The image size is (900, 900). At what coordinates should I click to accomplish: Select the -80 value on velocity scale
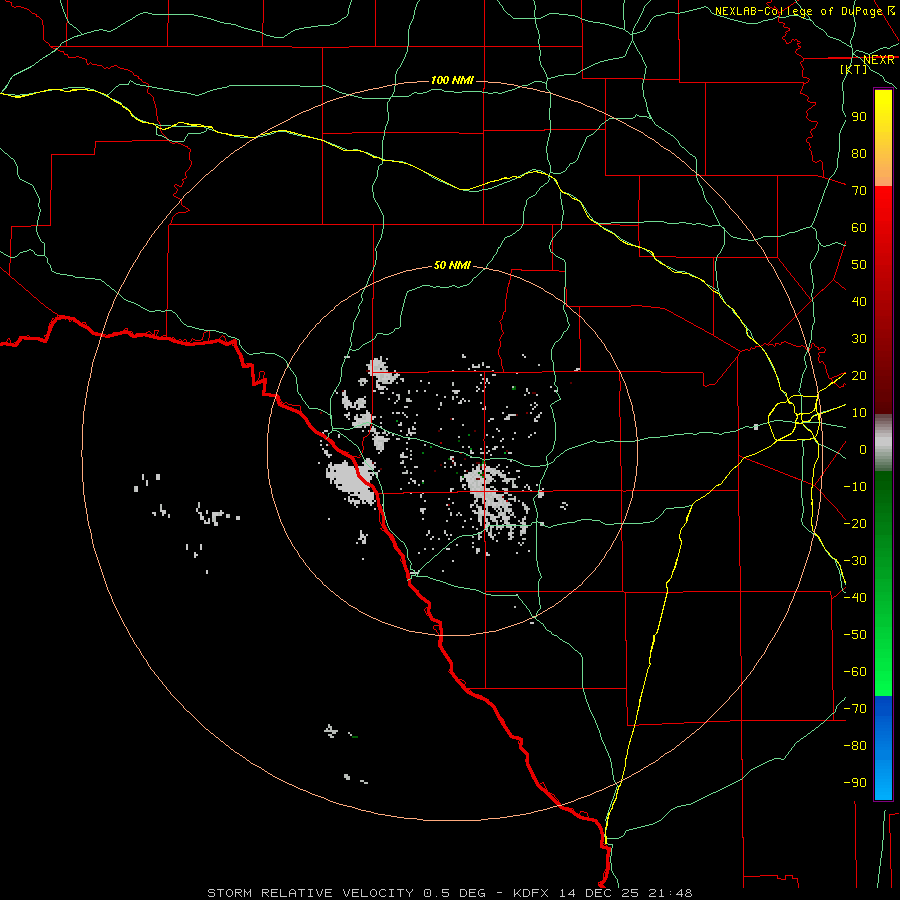(x=855, y=746)
